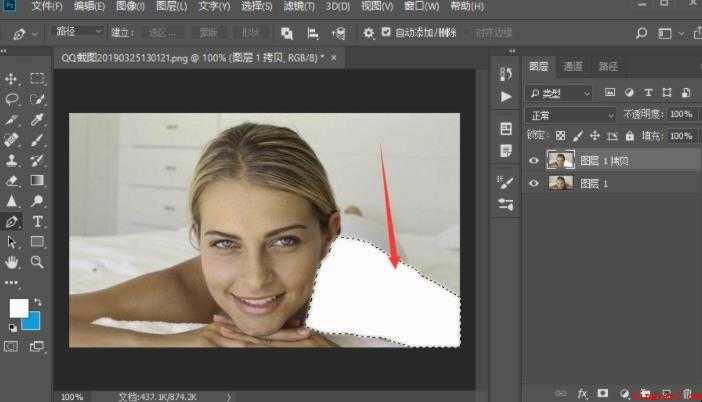Select the Move tool
The height and width of the screenshot is (402, 702).
point(11,79)
